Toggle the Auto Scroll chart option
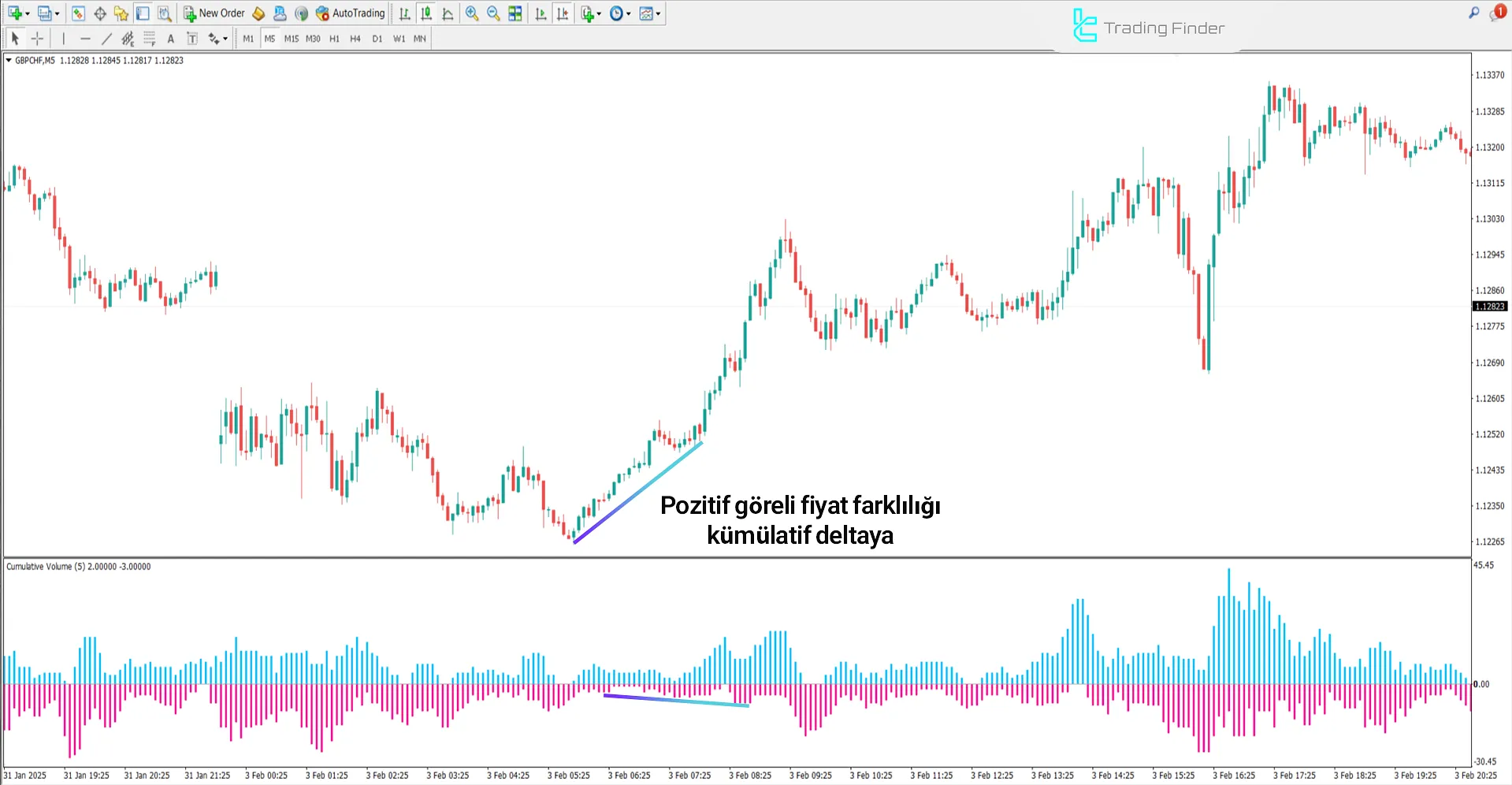The height and width of the screenshot is (785, 1512). [541, 13]
